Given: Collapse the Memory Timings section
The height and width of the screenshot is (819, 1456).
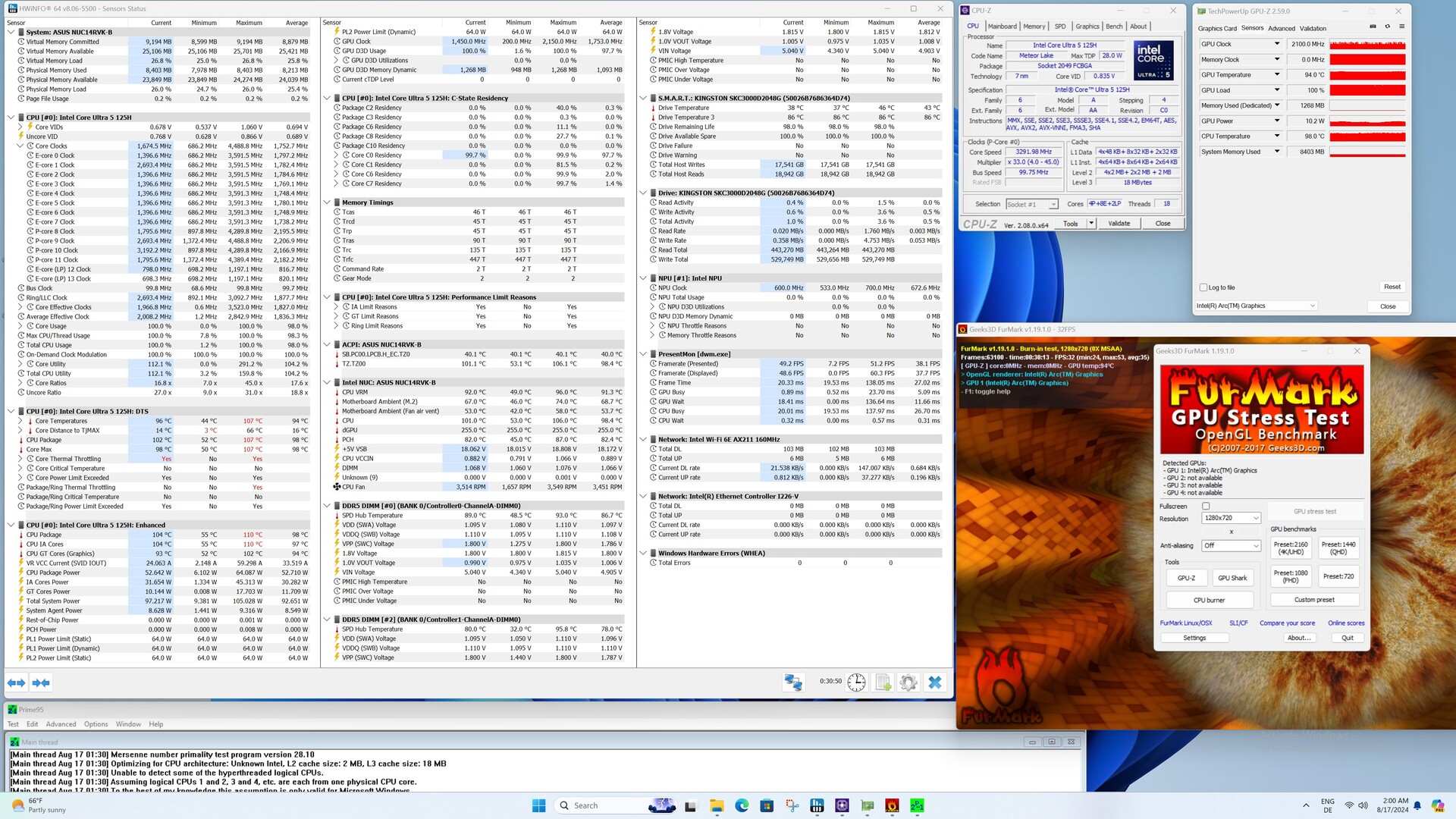Looking at the screenshot, I should (327, 202).
